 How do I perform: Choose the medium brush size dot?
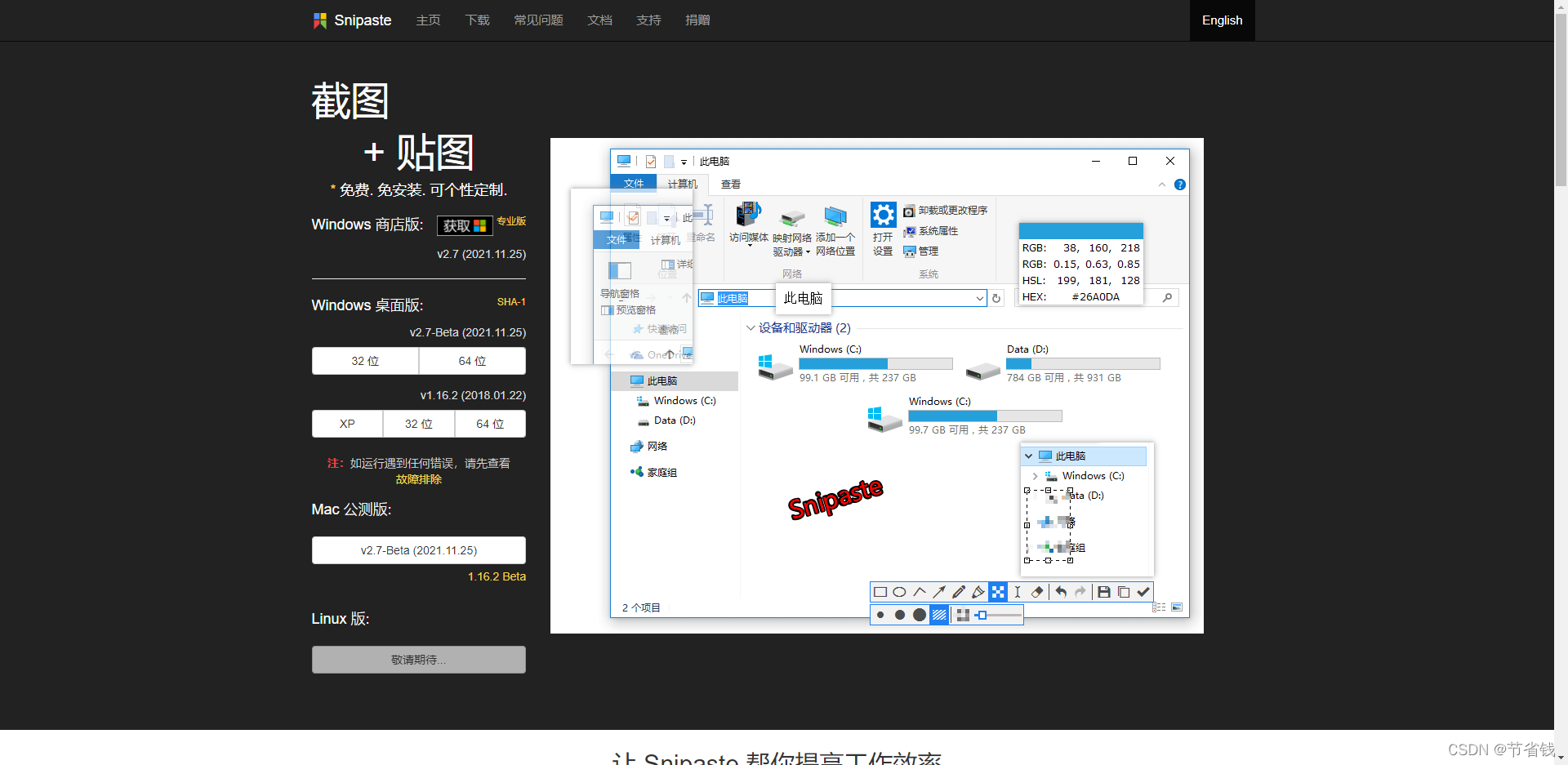tap(900, 615)
